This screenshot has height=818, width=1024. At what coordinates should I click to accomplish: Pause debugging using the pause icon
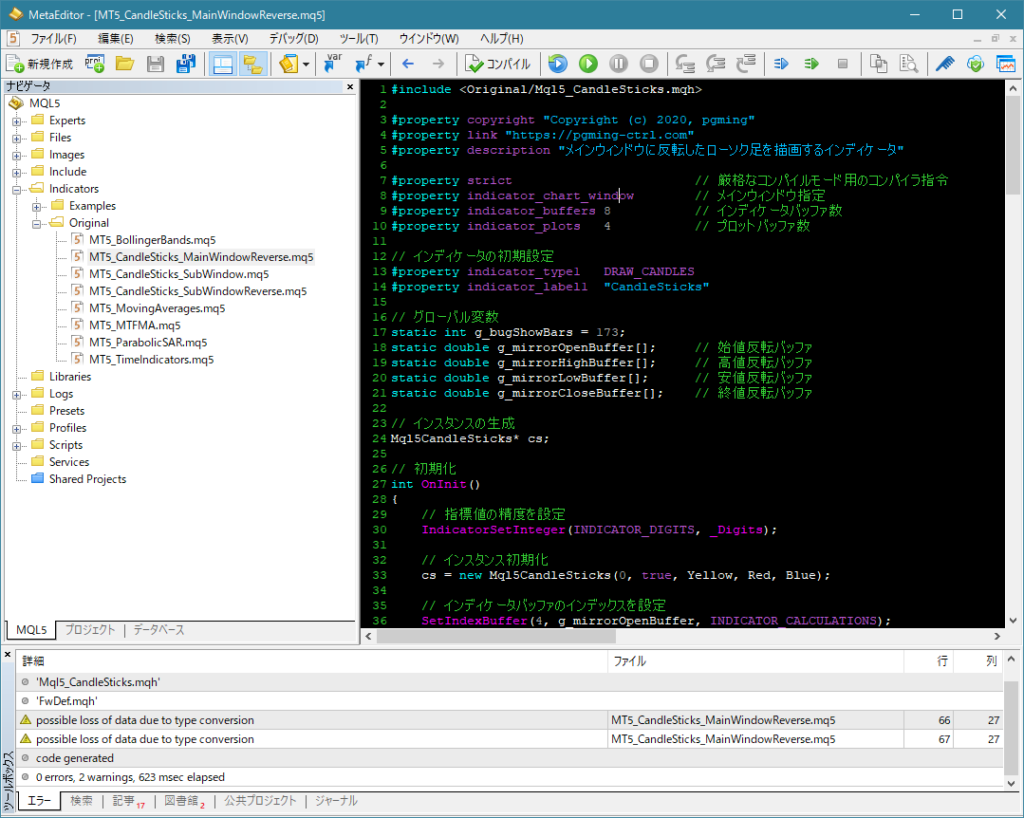click(x=619, y=63)
